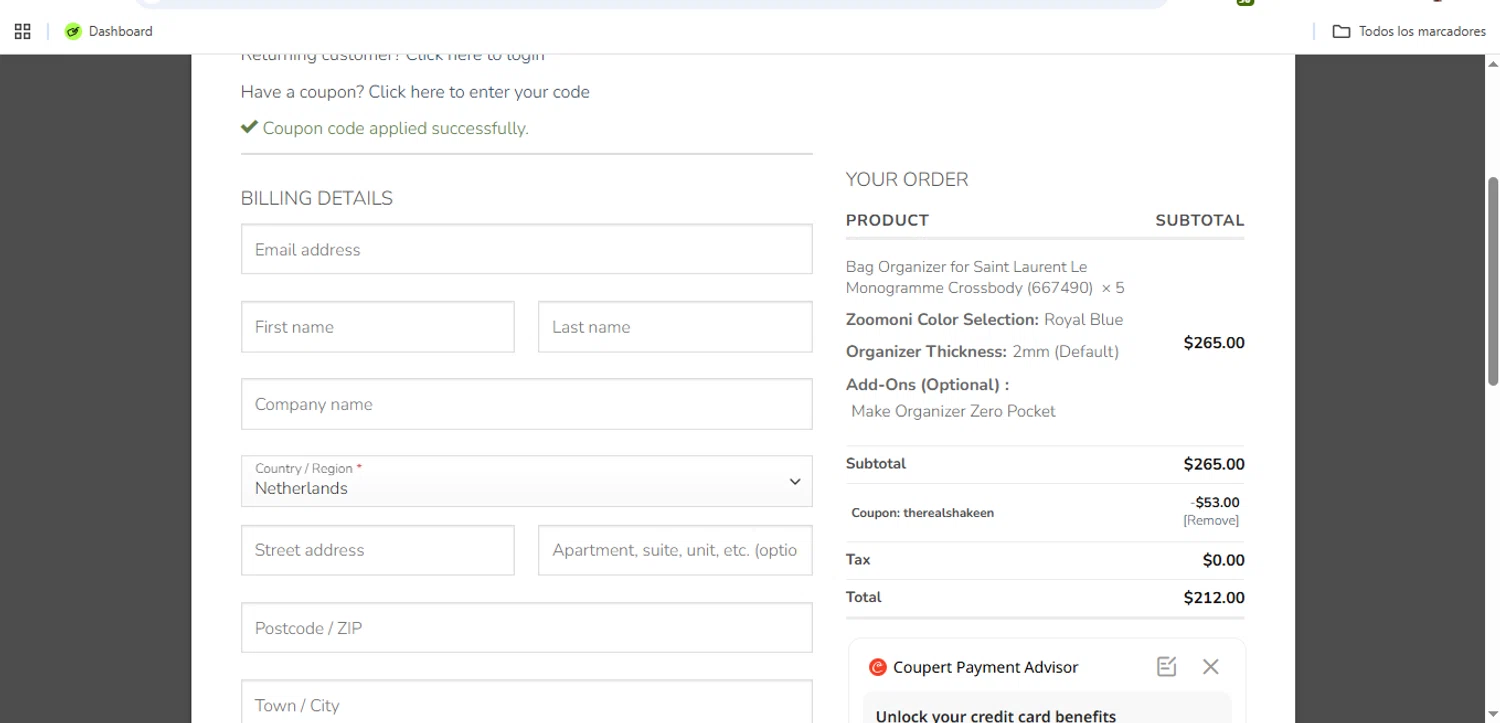Click Coupon code applied successfully message
1500x723 pixels.
395,128
